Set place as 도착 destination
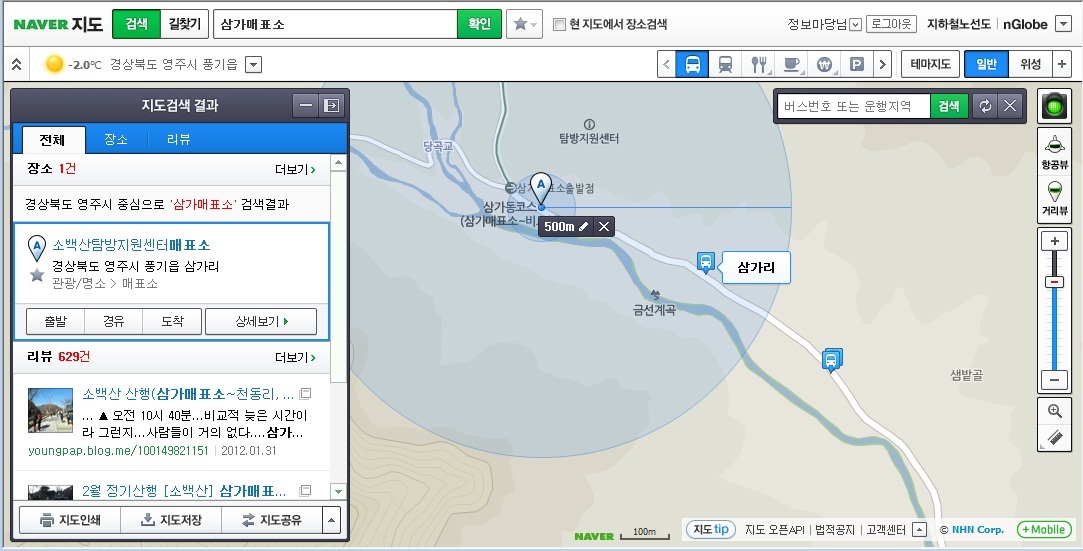The height and width of the screenshot is (551, 1083). pos(172,322)
